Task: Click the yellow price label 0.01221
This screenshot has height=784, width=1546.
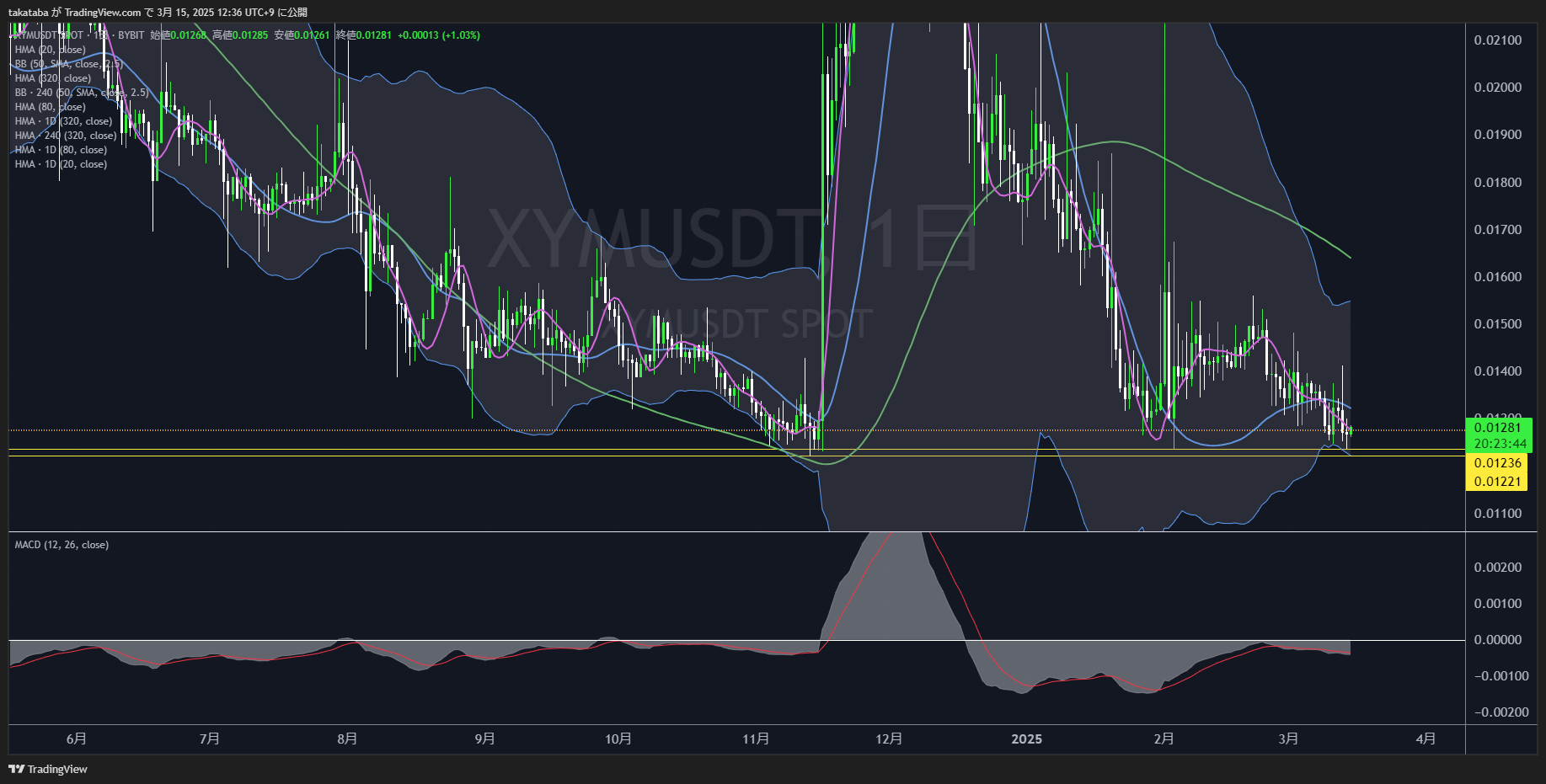Action: (x=1498, y=482)
